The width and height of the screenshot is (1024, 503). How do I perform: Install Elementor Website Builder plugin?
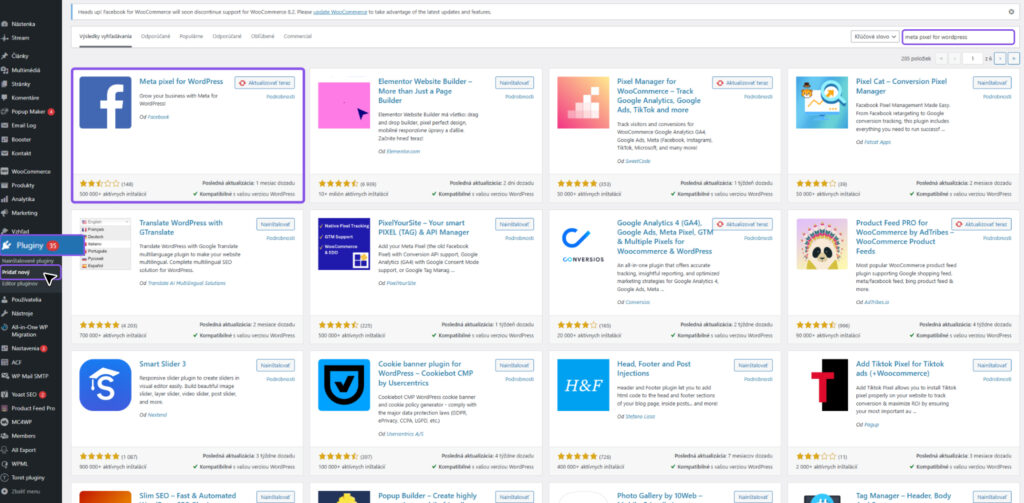(x=514, y=83)
